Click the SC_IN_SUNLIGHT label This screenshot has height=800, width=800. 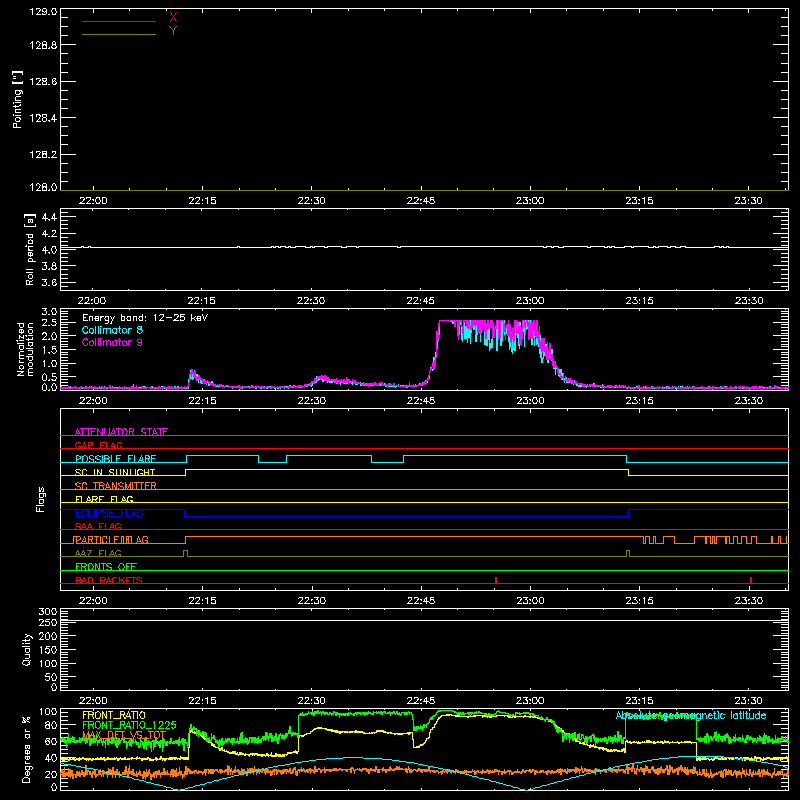[115, 472]
